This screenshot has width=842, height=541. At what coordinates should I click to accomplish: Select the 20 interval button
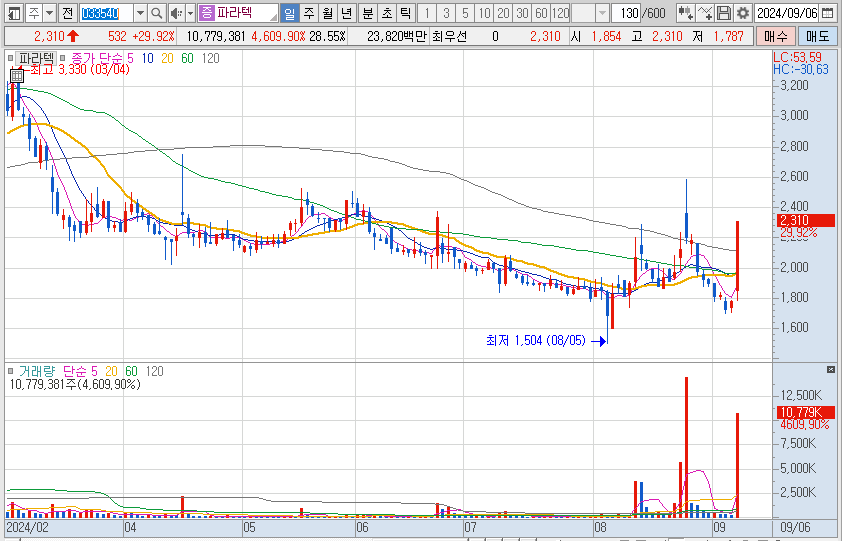[503, 13]
